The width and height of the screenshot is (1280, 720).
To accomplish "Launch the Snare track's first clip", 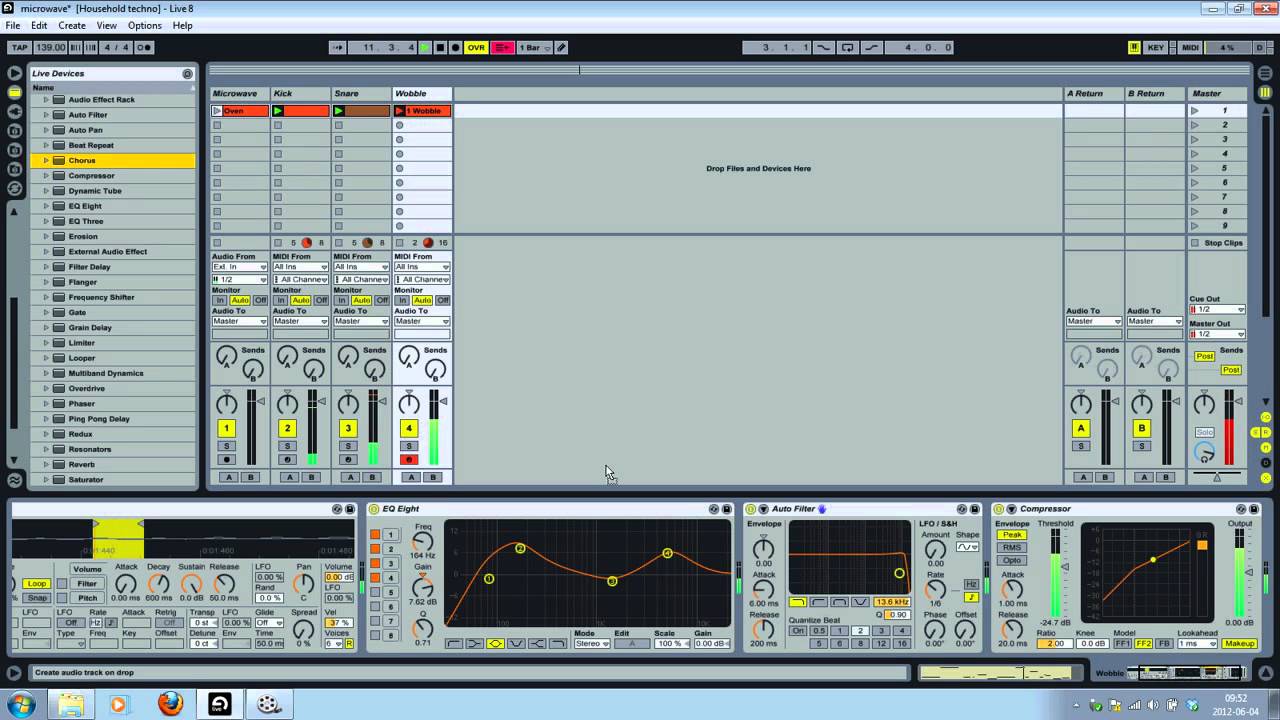I will [x=339, y=111].
